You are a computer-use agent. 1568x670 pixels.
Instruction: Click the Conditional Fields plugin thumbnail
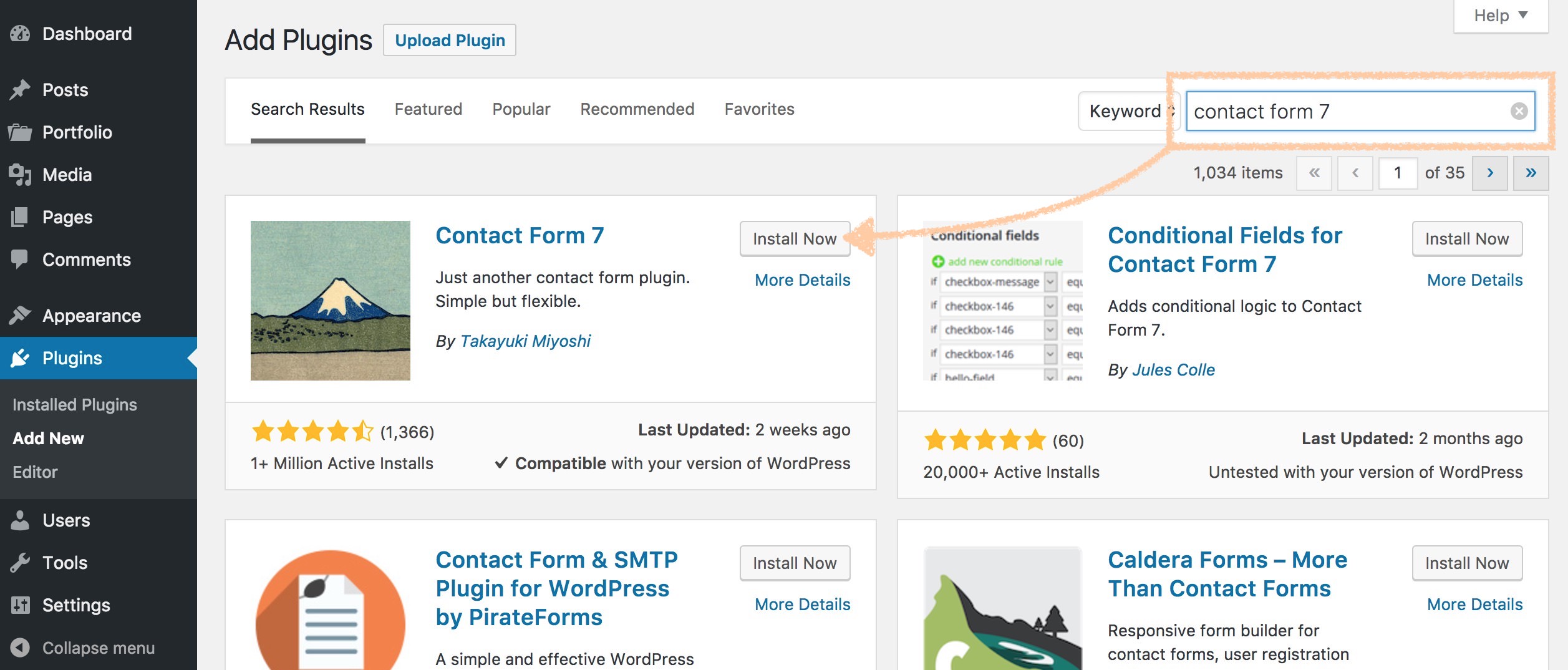(1003, 301)
